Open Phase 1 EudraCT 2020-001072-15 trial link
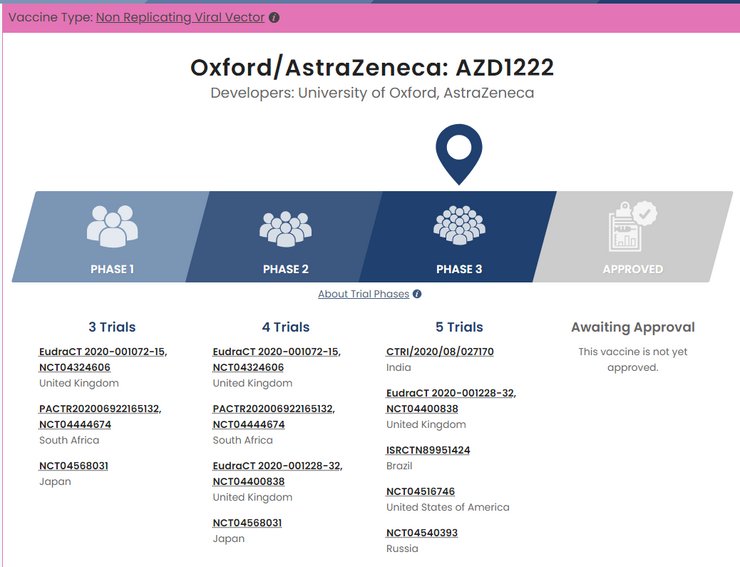The height and width of the screenshot is (567, 740). 103,352
